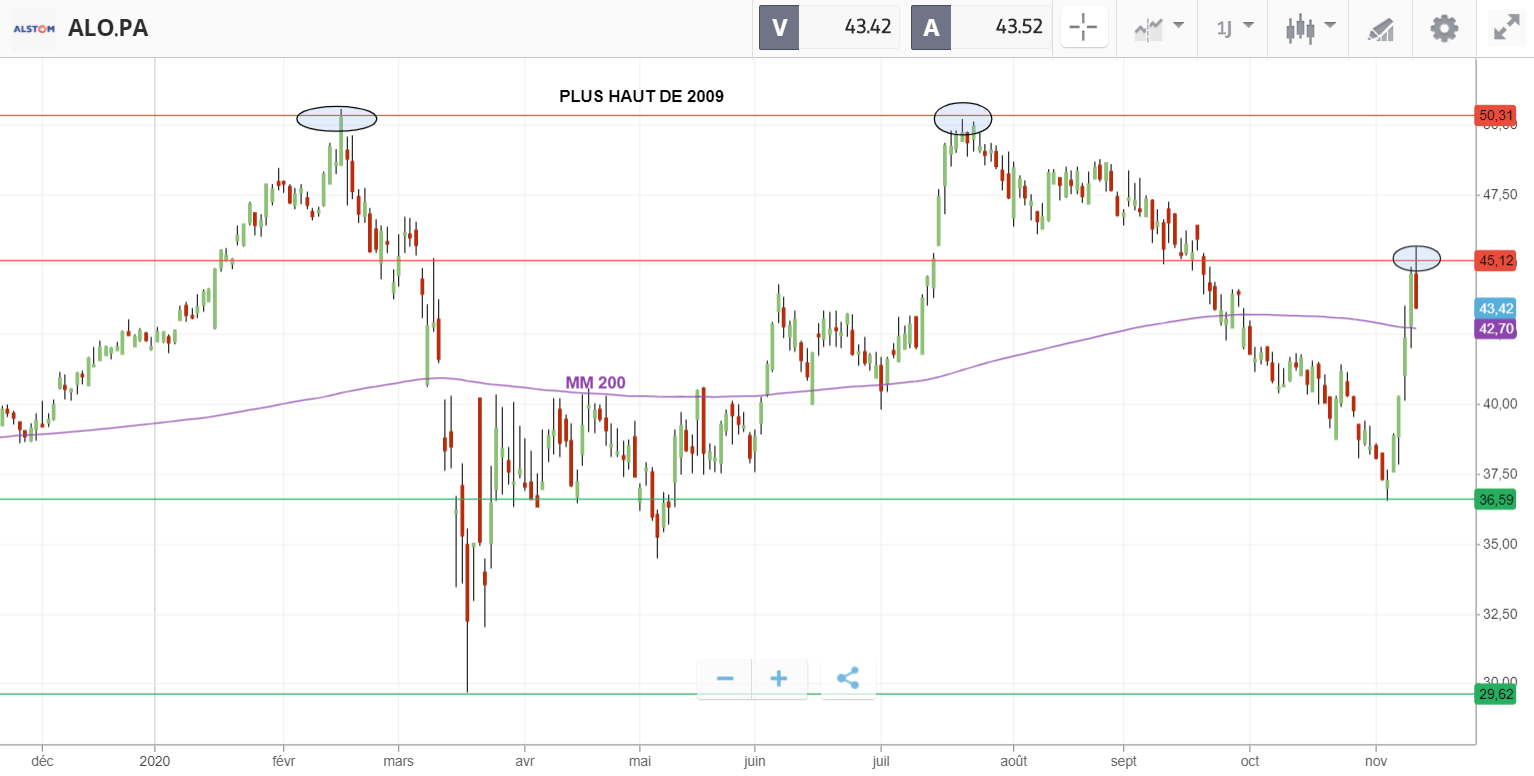Click the 47,50 price axis value
Screen dimensions: 1534x776
click(x=1498, y=194)
